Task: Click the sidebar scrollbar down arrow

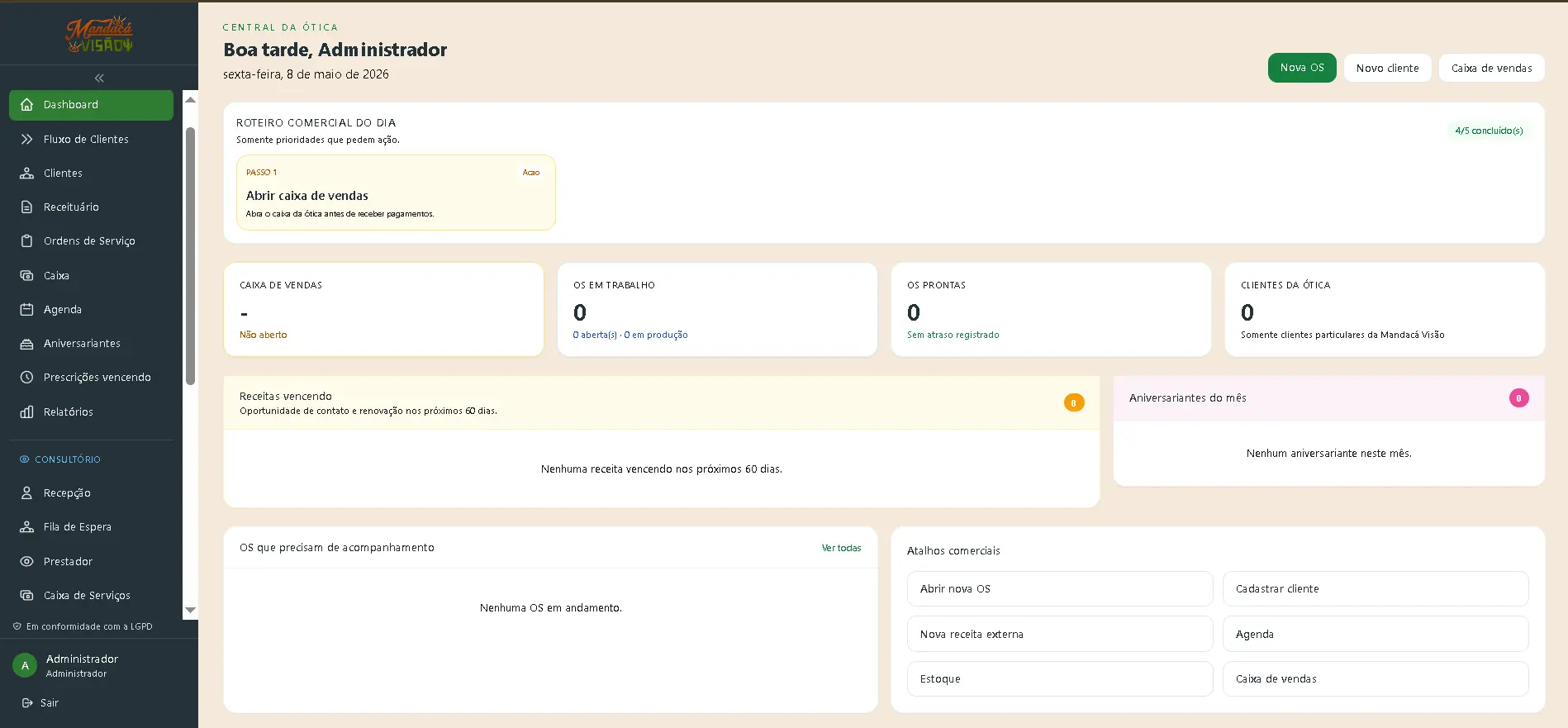Action: (x=190, y=611)
